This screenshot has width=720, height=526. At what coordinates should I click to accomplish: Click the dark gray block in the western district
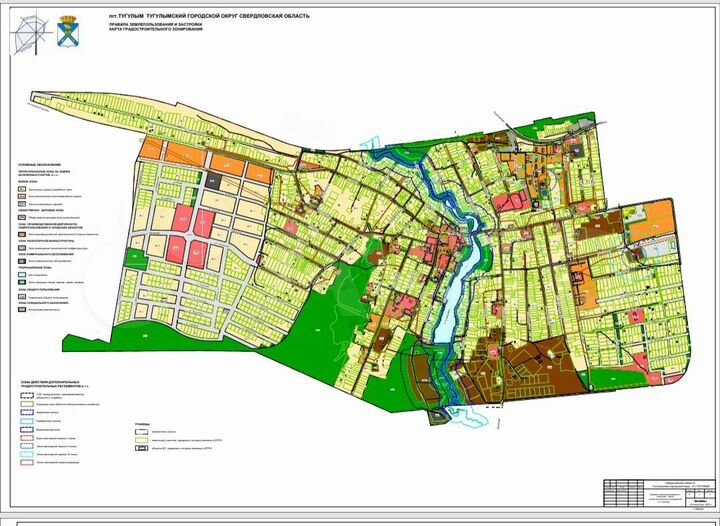pos(214,180)
